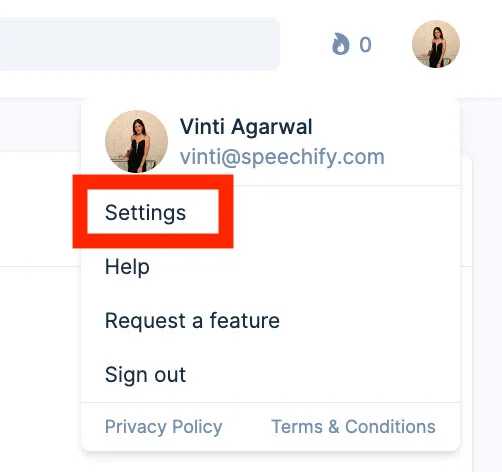The height and width of the screenshot is (472, 502).
Task: Sign out of the Speechify account
Action: (x=145, y=375)
